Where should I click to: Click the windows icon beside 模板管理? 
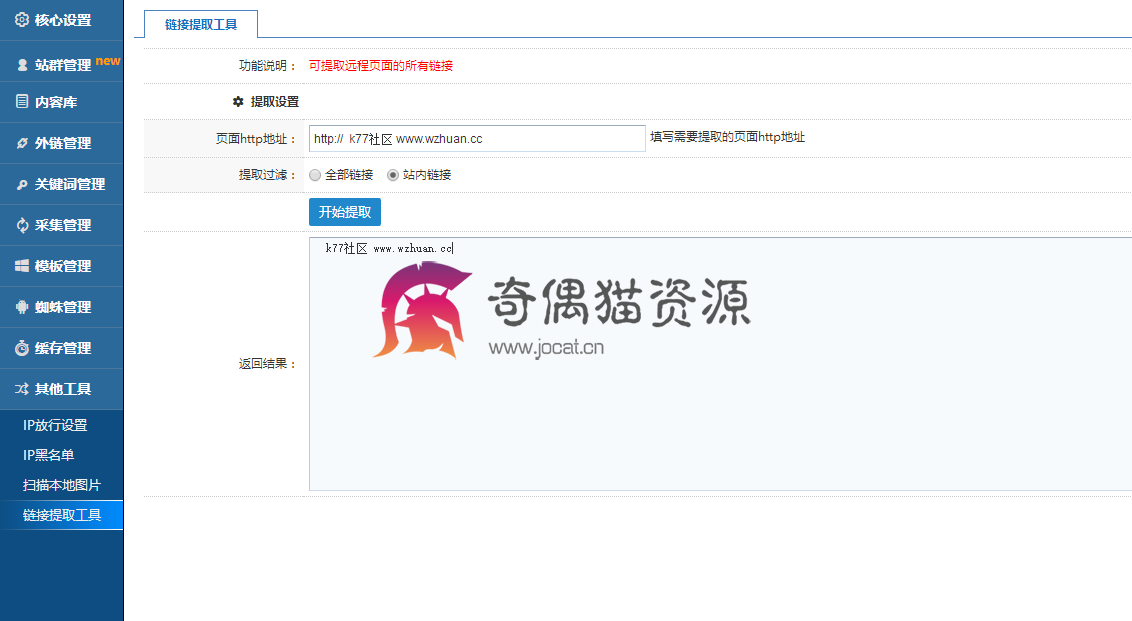coord(22,266)
